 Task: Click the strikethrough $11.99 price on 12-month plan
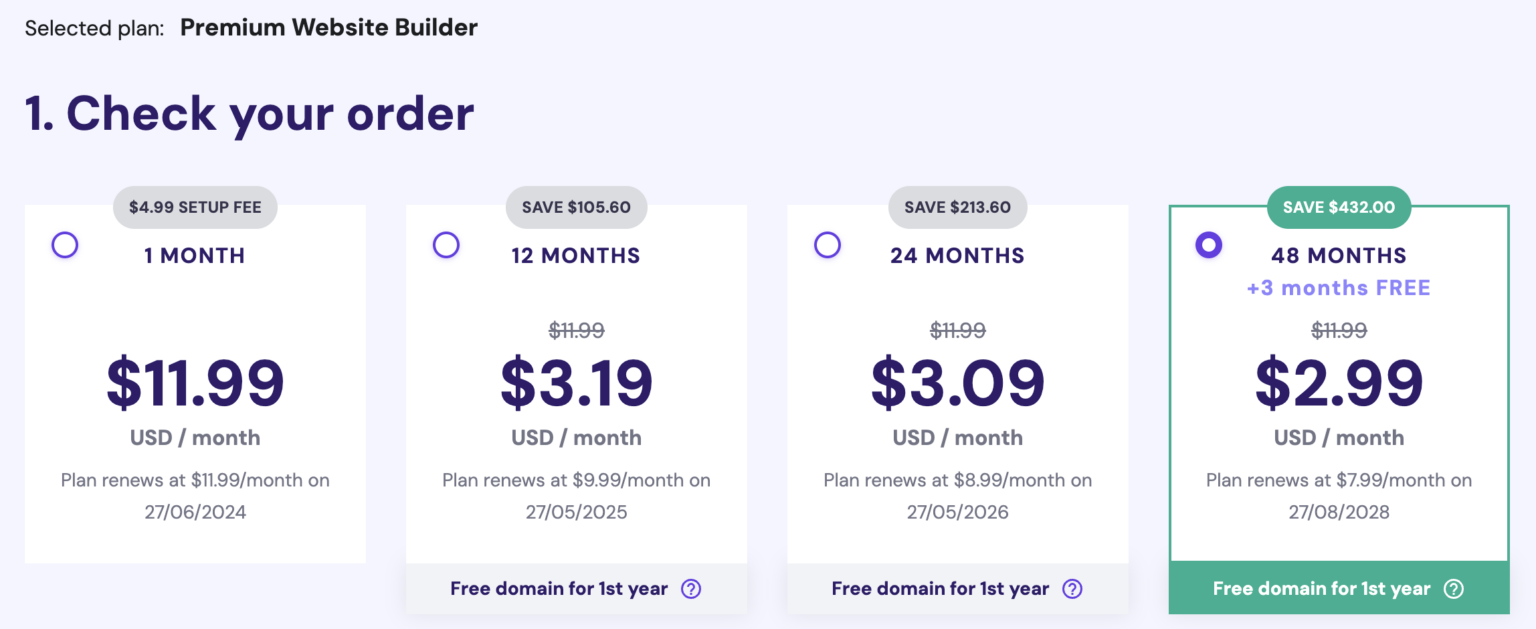(x=576, y=330)
